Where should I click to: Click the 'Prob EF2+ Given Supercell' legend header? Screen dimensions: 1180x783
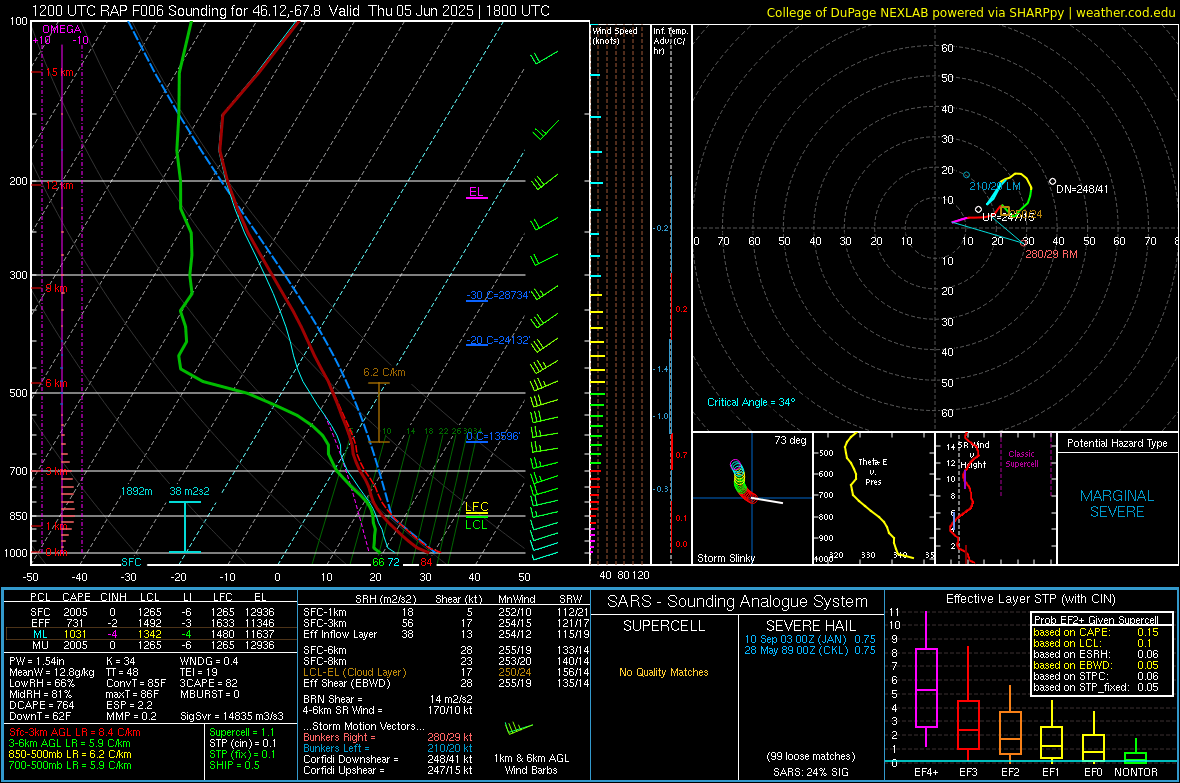tap(1096, 620)
